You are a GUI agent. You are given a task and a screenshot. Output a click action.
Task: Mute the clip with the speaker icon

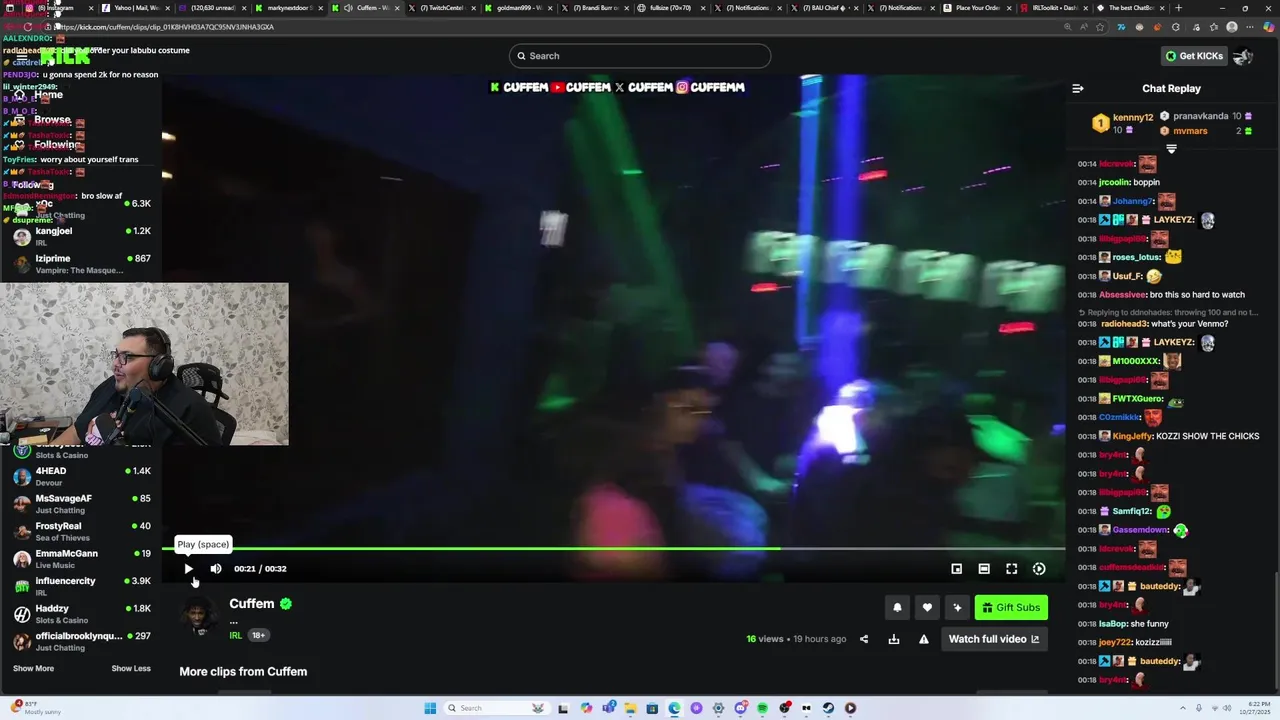pos(216,569)
